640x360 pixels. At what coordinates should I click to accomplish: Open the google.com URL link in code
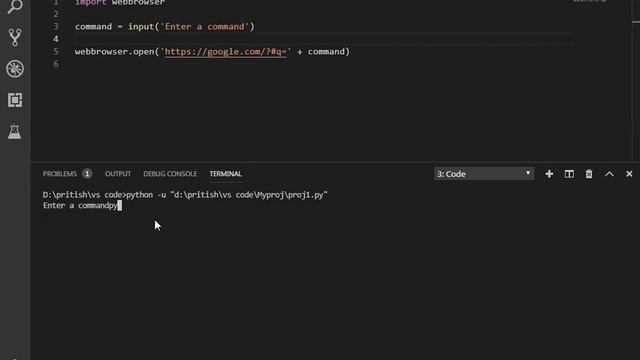tap(226, 52)
